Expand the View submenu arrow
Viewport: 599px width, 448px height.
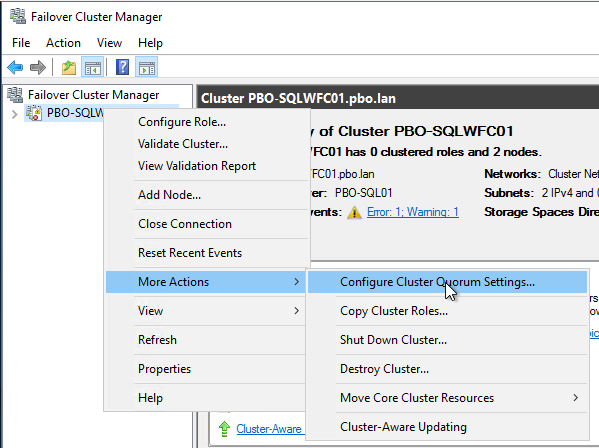[296, 311]
